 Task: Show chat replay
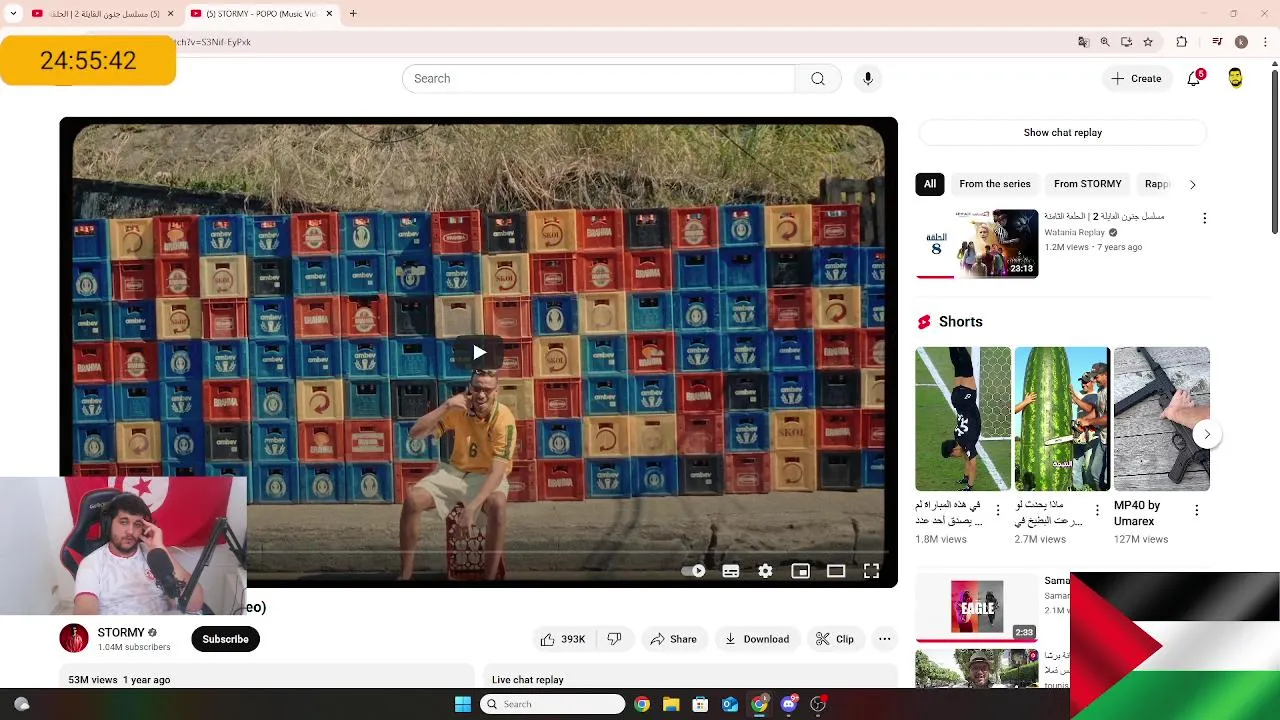click(1062, 132)
